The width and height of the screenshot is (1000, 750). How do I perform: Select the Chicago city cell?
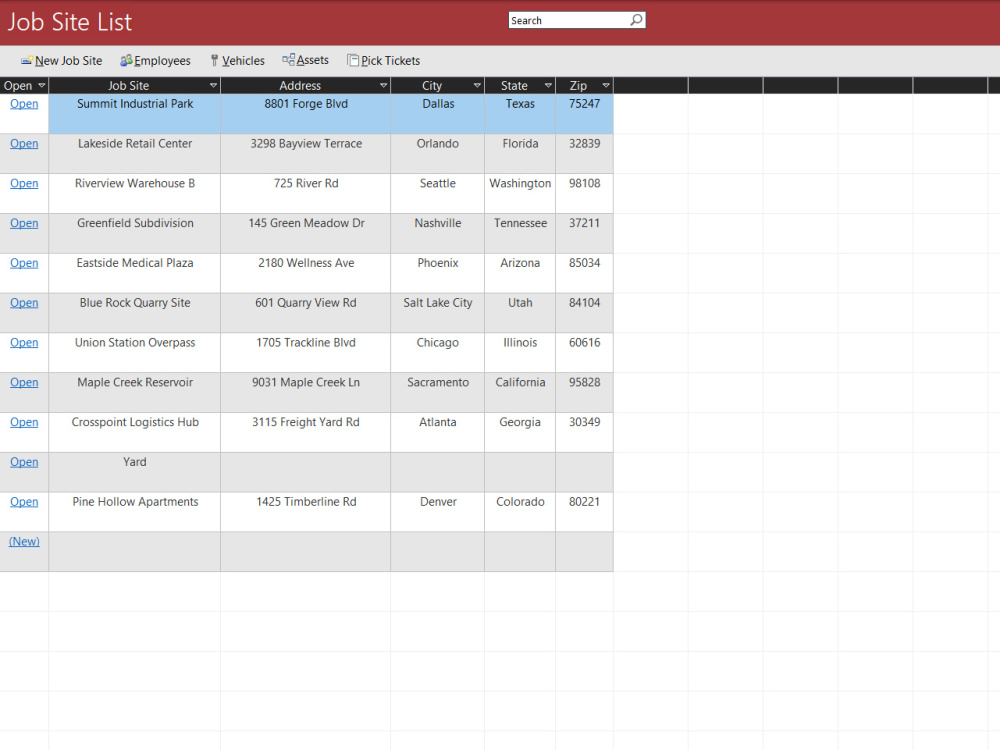pos(438,353)
